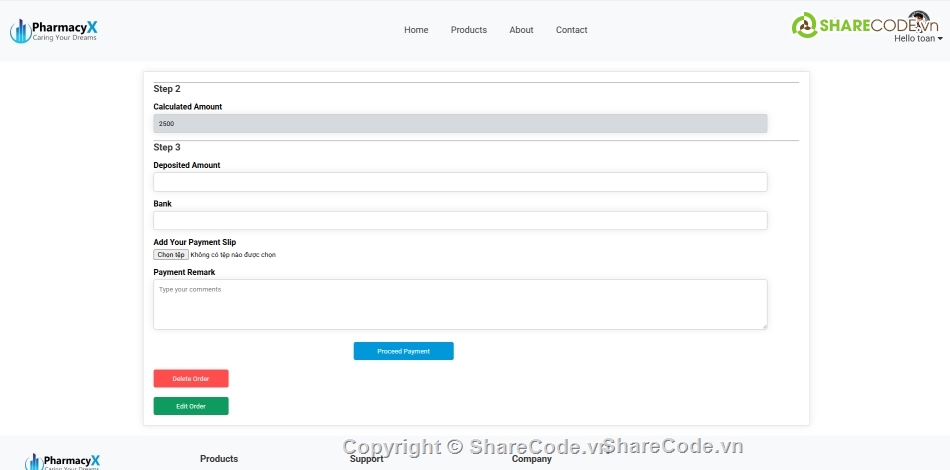Image resolution: width=950 pixels, height=470 pixels.
Task: Expand the Hello toan user dropdown
Action: [x=917, y=39]
